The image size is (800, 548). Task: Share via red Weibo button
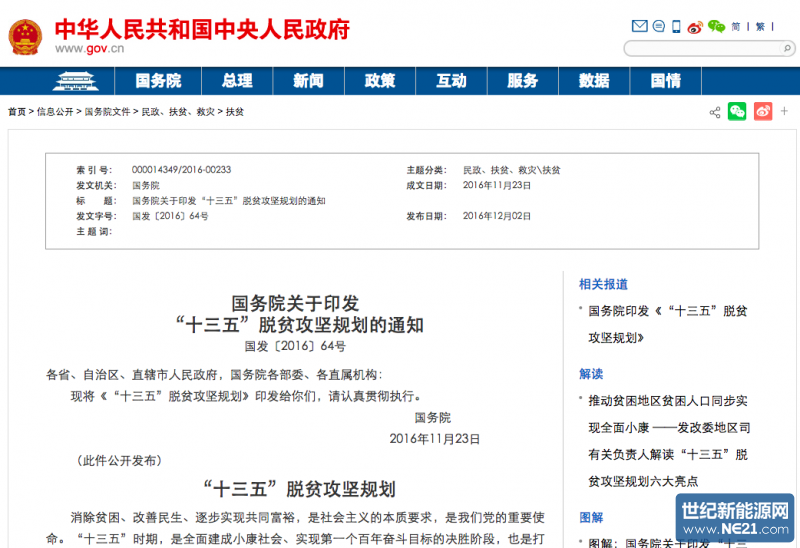(763, 112)
